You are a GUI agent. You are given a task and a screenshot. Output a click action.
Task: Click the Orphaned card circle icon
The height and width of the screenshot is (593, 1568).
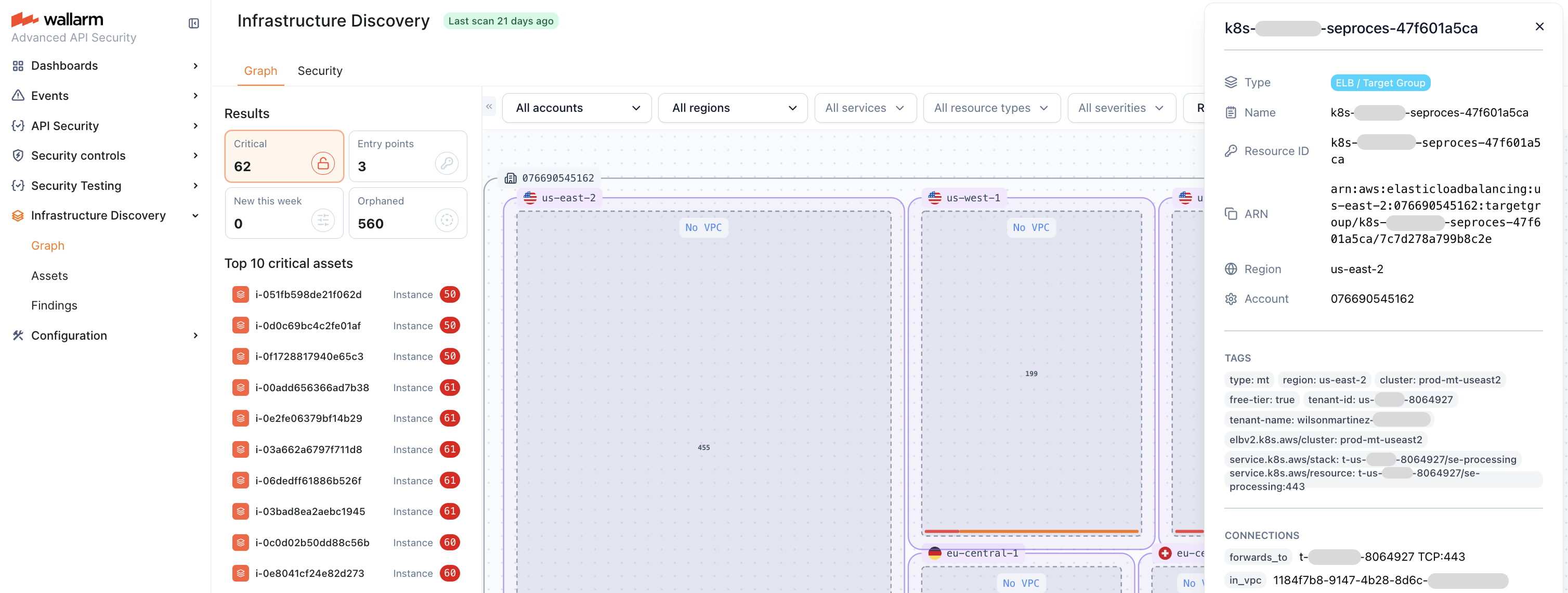[x=447, y=221]
